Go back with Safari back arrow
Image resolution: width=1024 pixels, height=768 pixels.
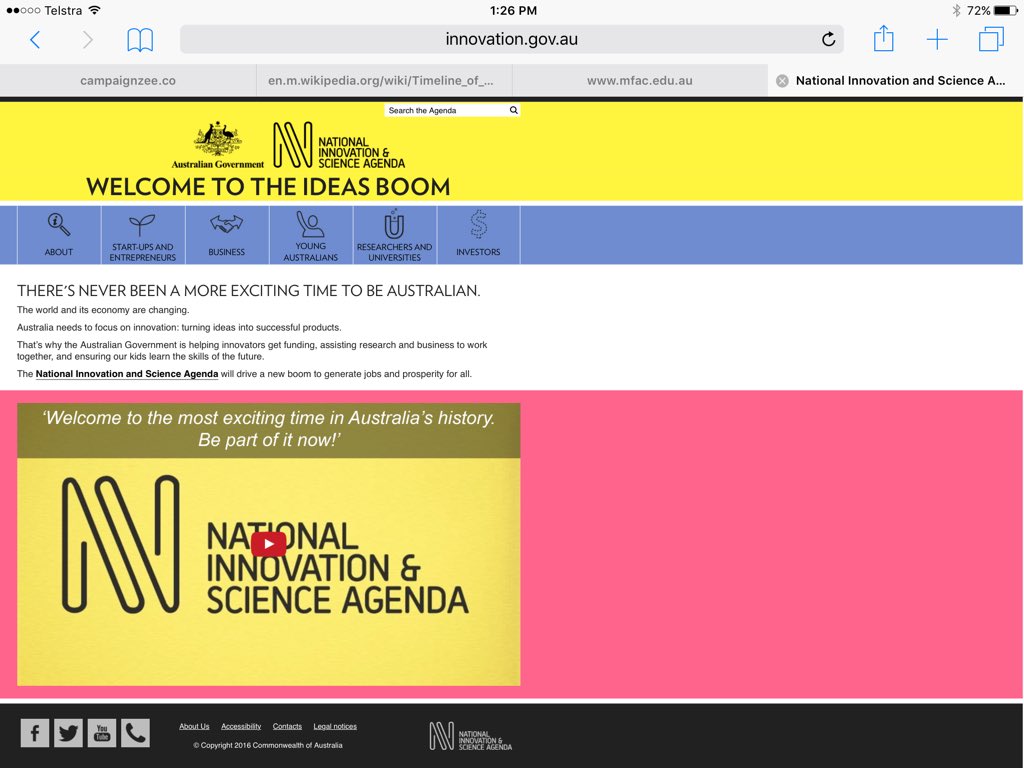(35, 40)
